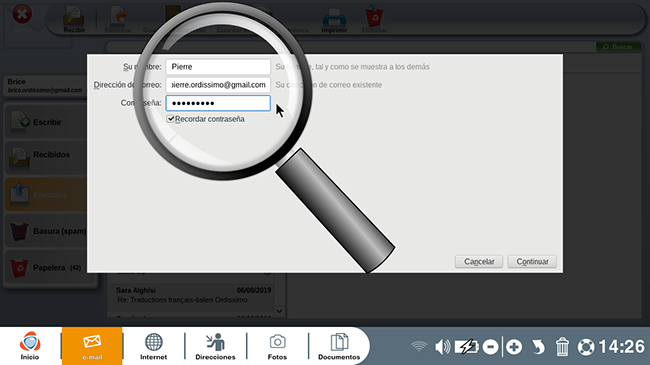Click the trash can tray icon
The height and width of the screenshot is (365, 650).
562,347
